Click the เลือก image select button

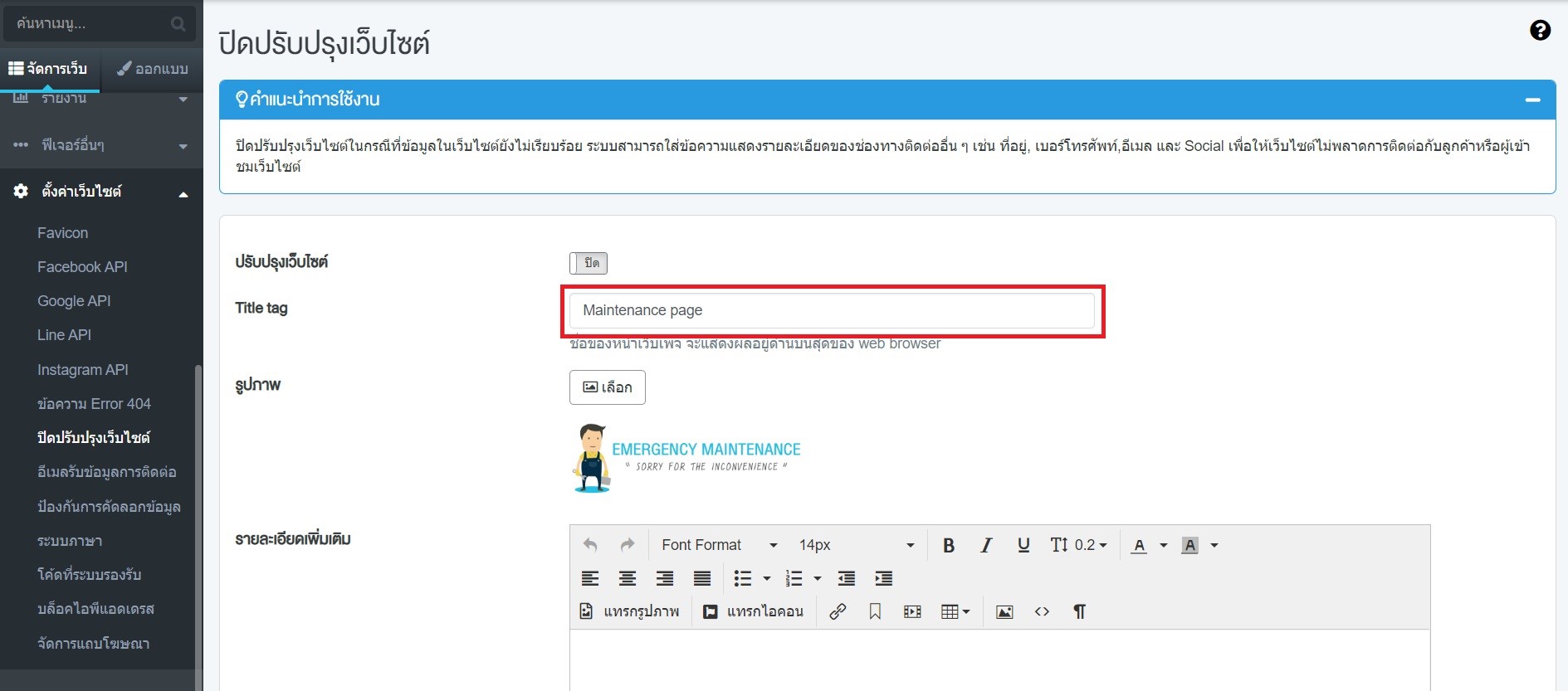(x=608, y=387)
